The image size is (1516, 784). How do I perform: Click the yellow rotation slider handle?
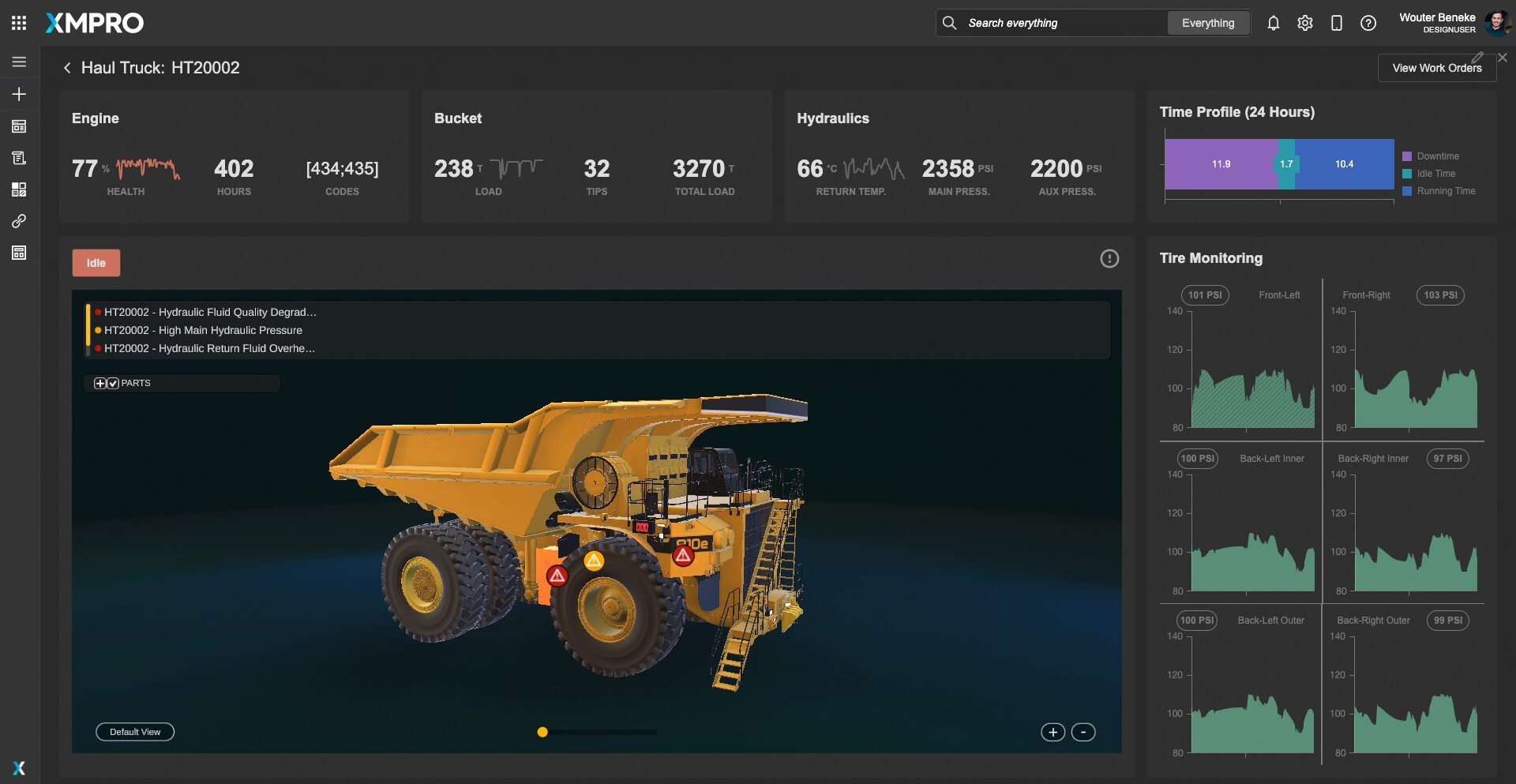pos(542,732)
